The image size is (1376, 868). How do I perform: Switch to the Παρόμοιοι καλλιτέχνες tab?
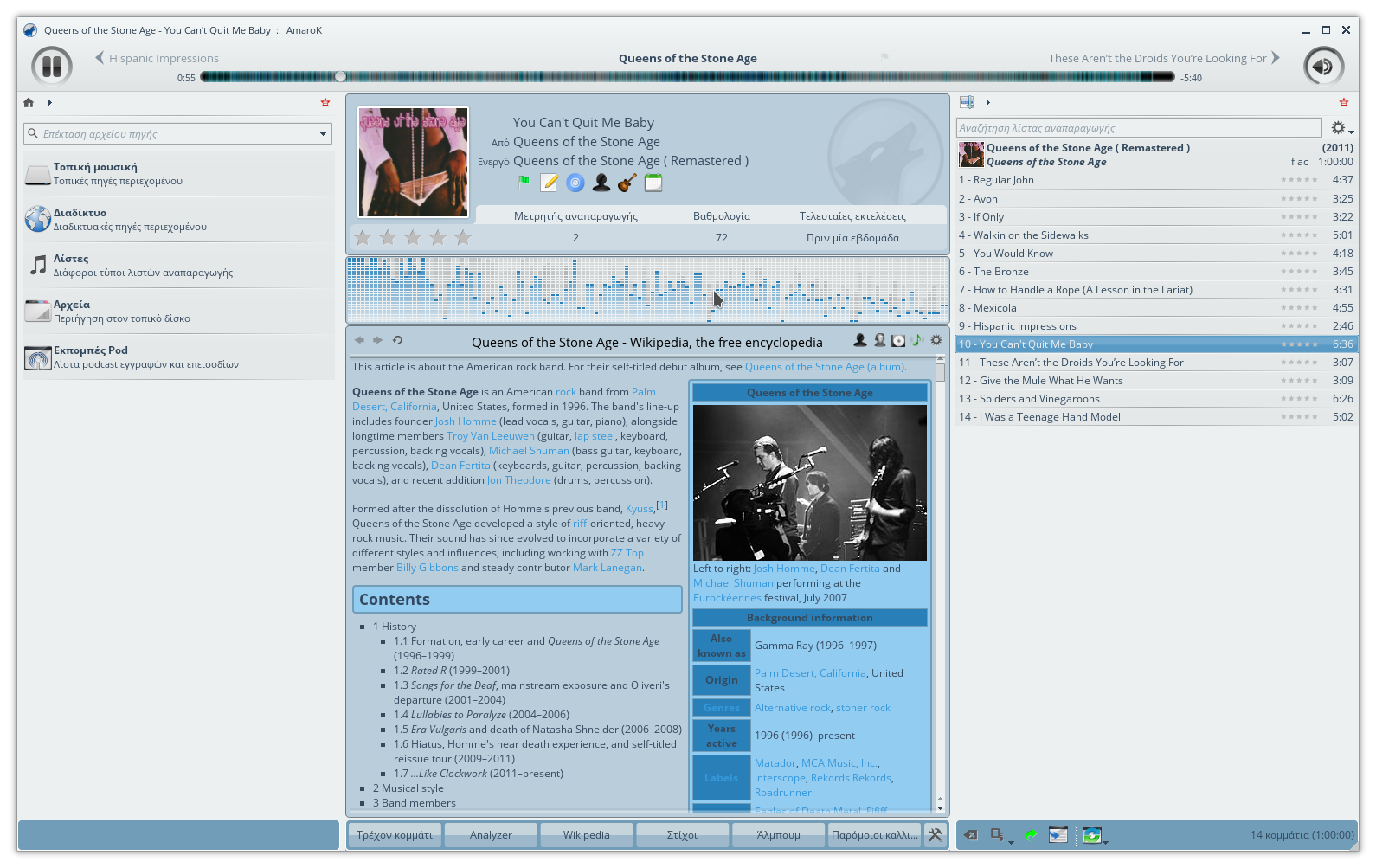[x=874, y=835]
